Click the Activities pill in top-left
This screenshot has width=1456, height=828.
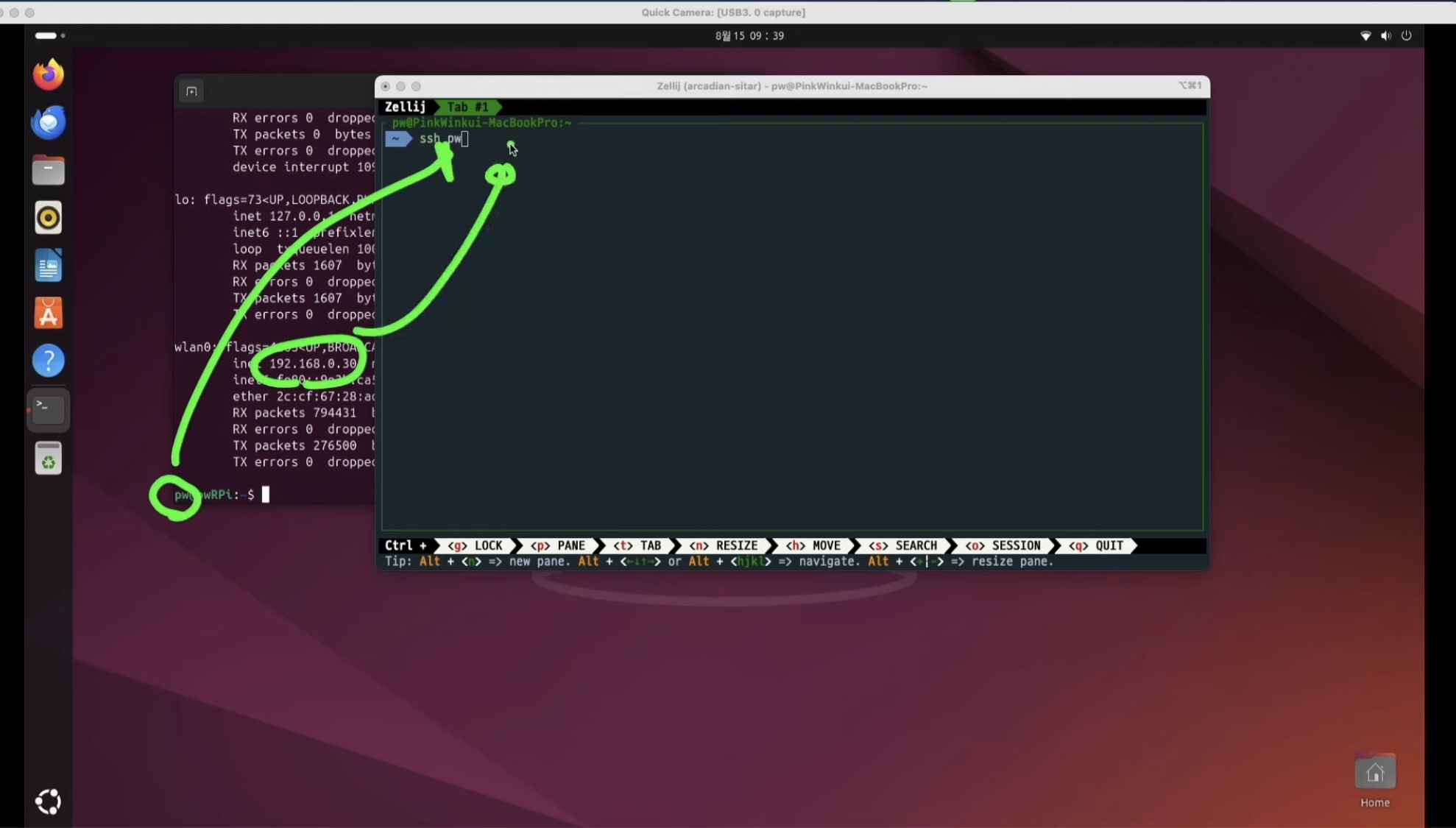pyautogui.click(x=49, y=35)
